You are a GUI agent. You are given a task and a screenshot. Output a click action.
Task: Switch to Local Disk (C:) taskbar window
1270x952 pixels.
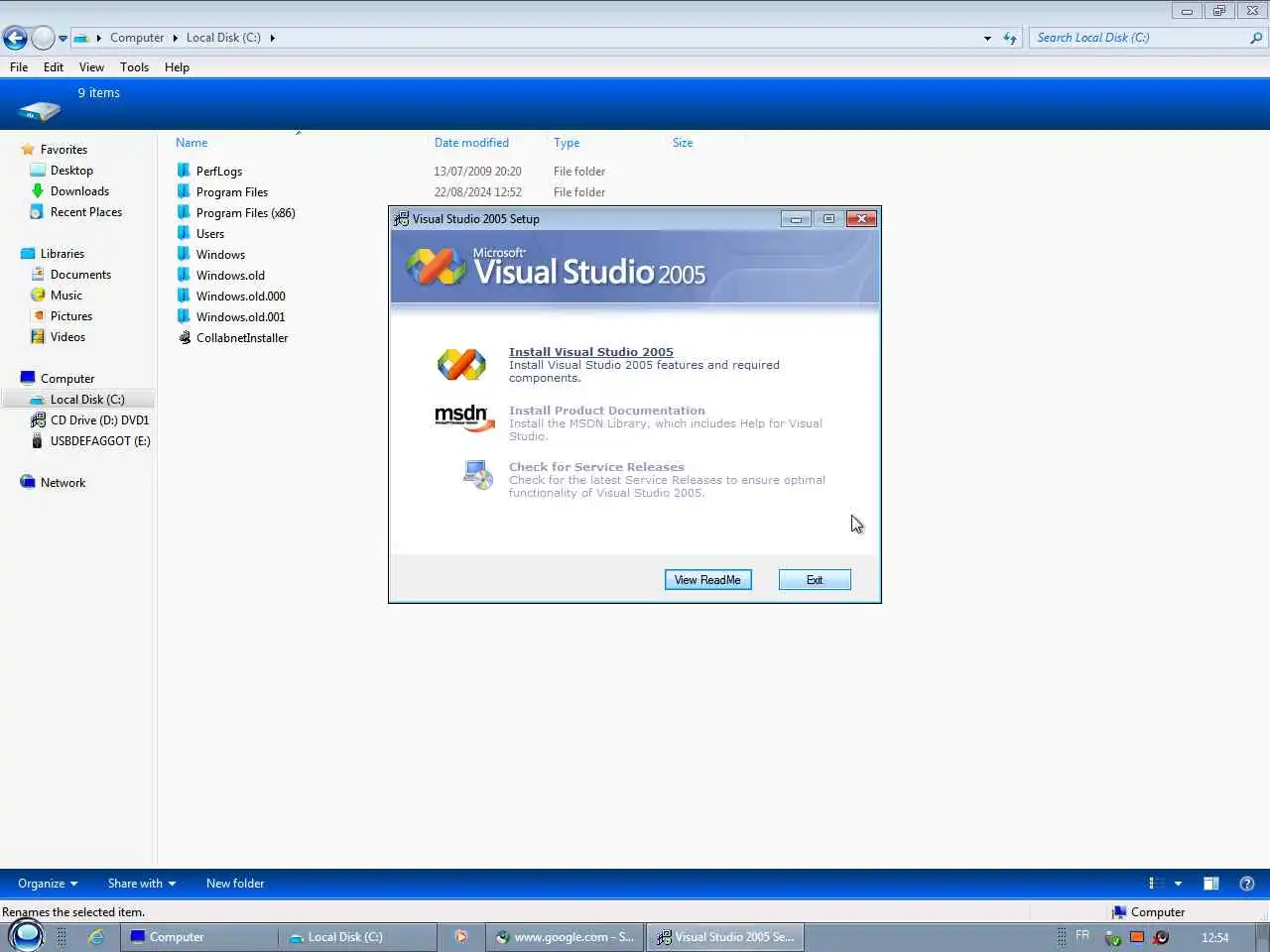click(358, 937)
